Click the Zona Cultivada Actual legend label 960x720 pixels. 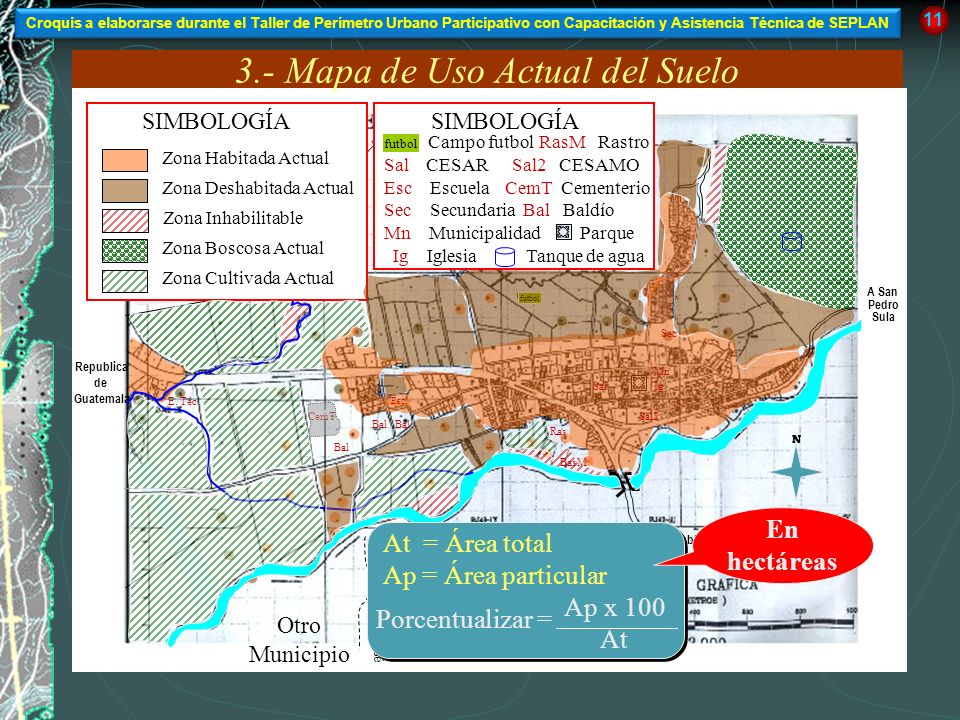click(x=247, y=278)
